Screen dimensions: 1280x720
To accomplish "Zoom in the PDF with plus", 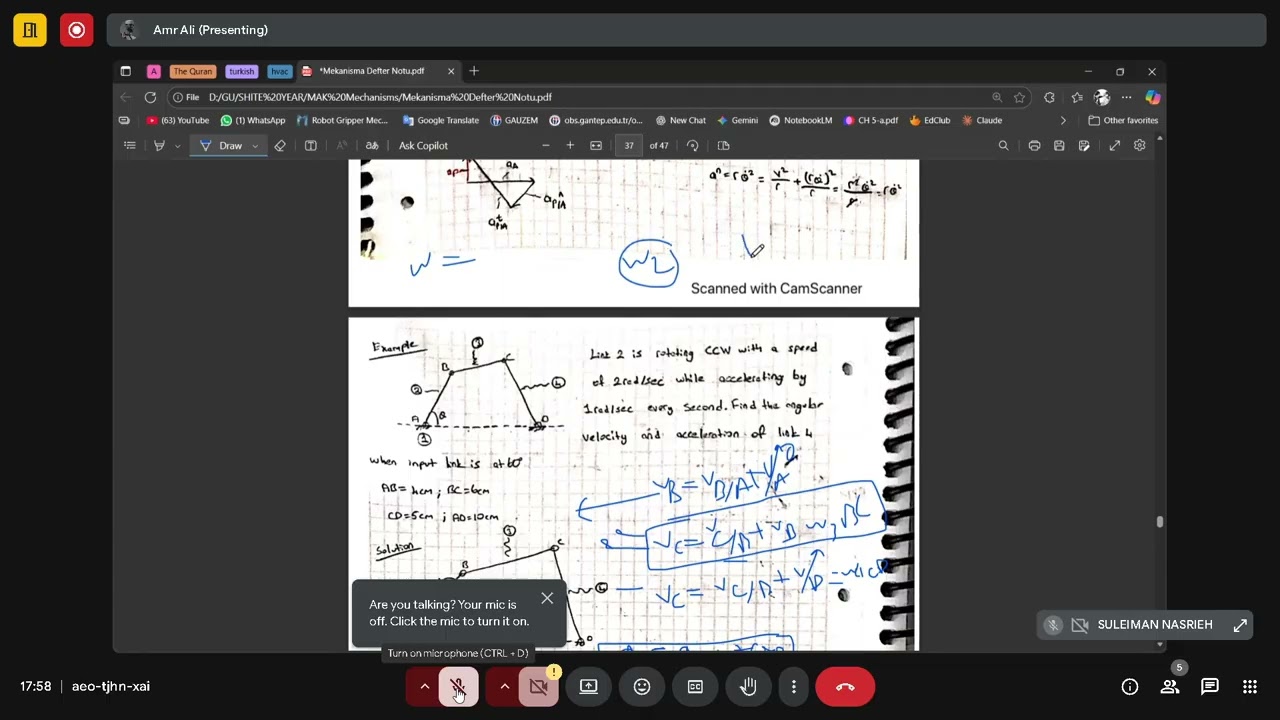I will point(570,146).
